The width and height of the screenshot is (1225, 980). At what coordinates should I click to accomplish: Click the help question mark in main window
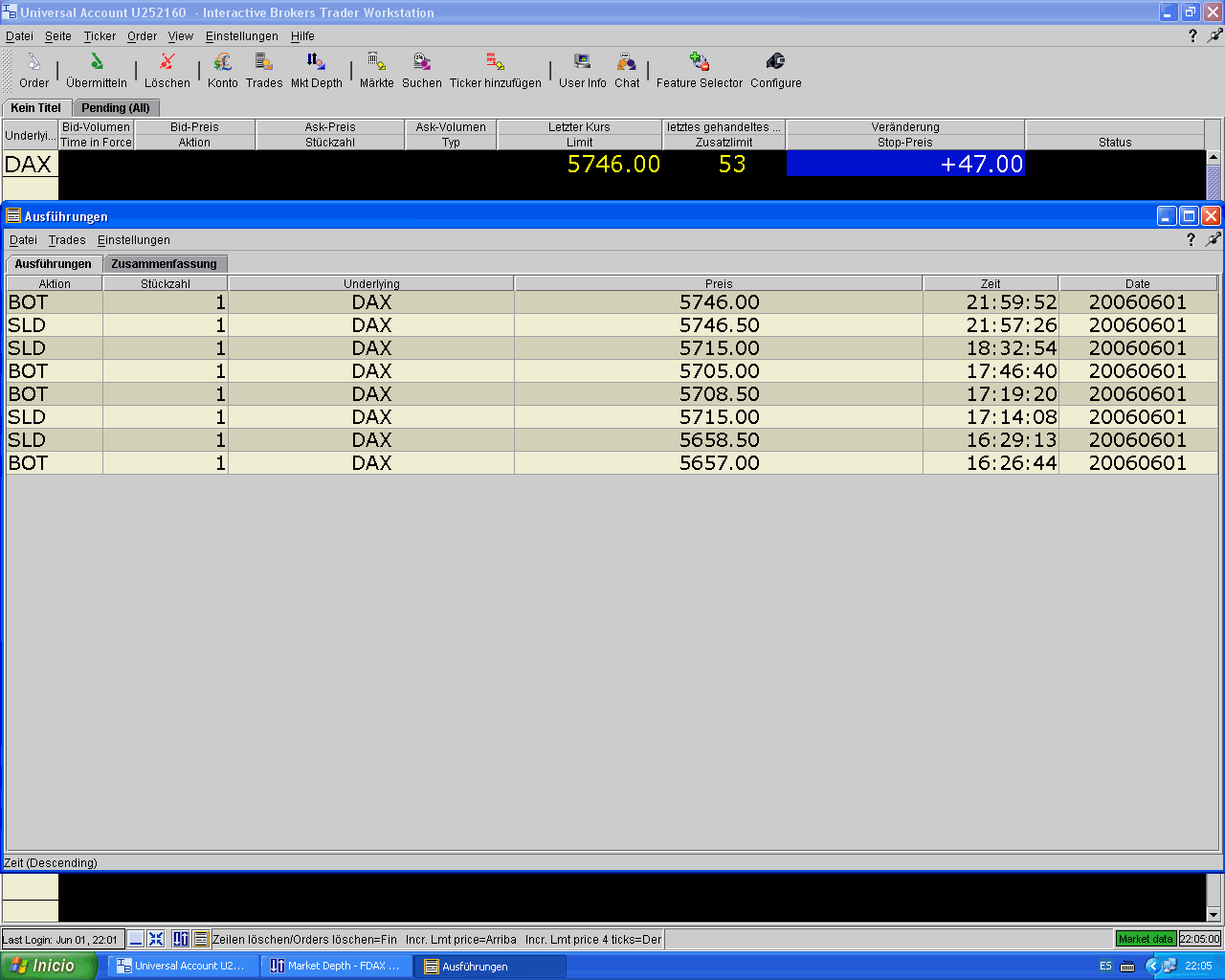pyautogui.click(x=1192, y=35)
